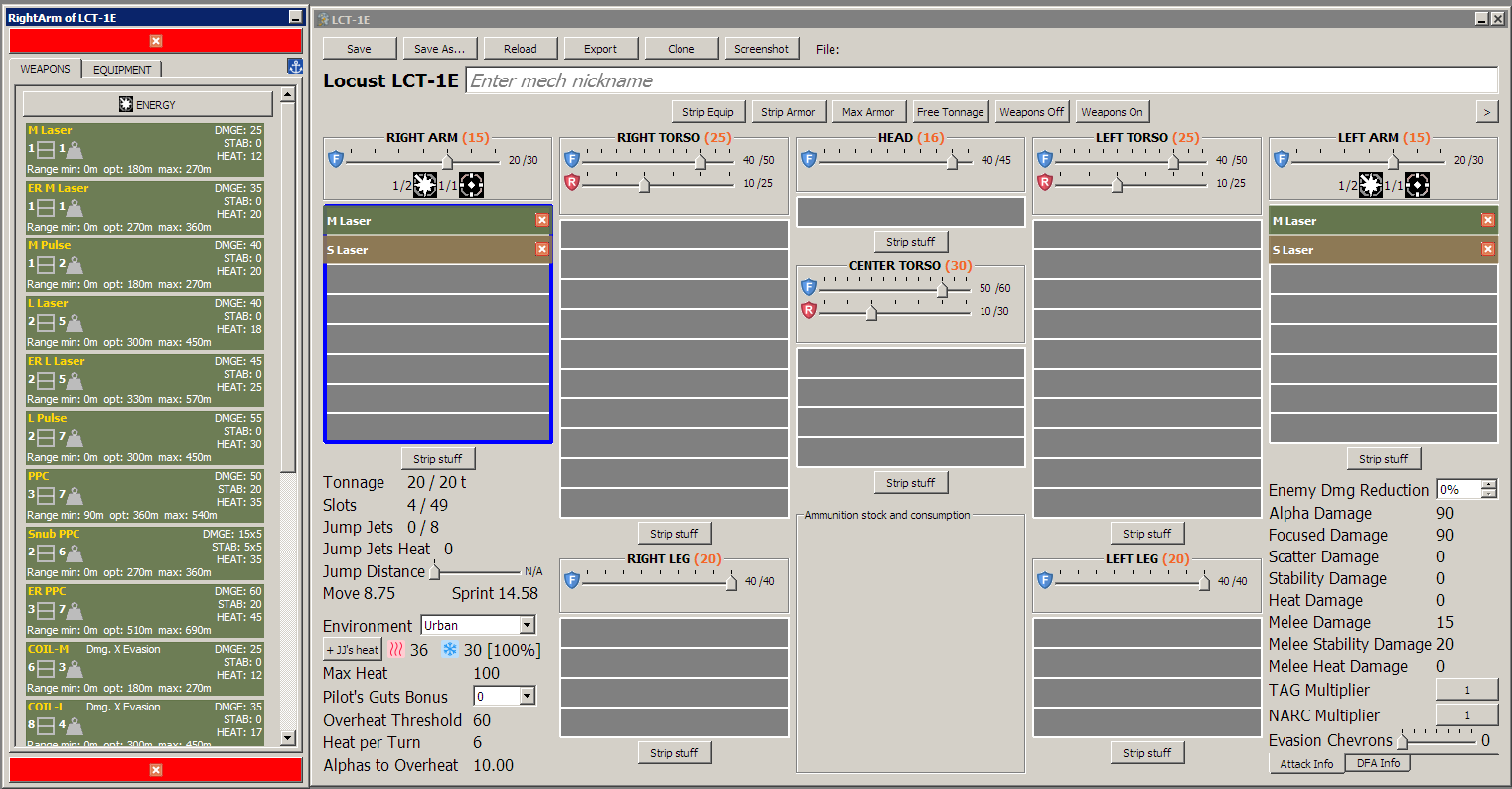Open the DFA Info tab
Image resolution: width=1512 pixels, height=789 pixels.
pyautogui.click(x=1379, y=763)
